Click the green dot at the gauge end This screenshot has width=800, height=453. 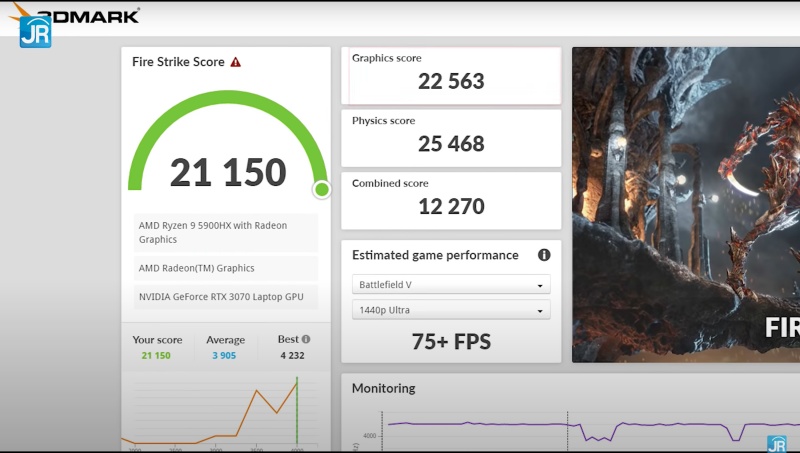(x=322, y=189)
